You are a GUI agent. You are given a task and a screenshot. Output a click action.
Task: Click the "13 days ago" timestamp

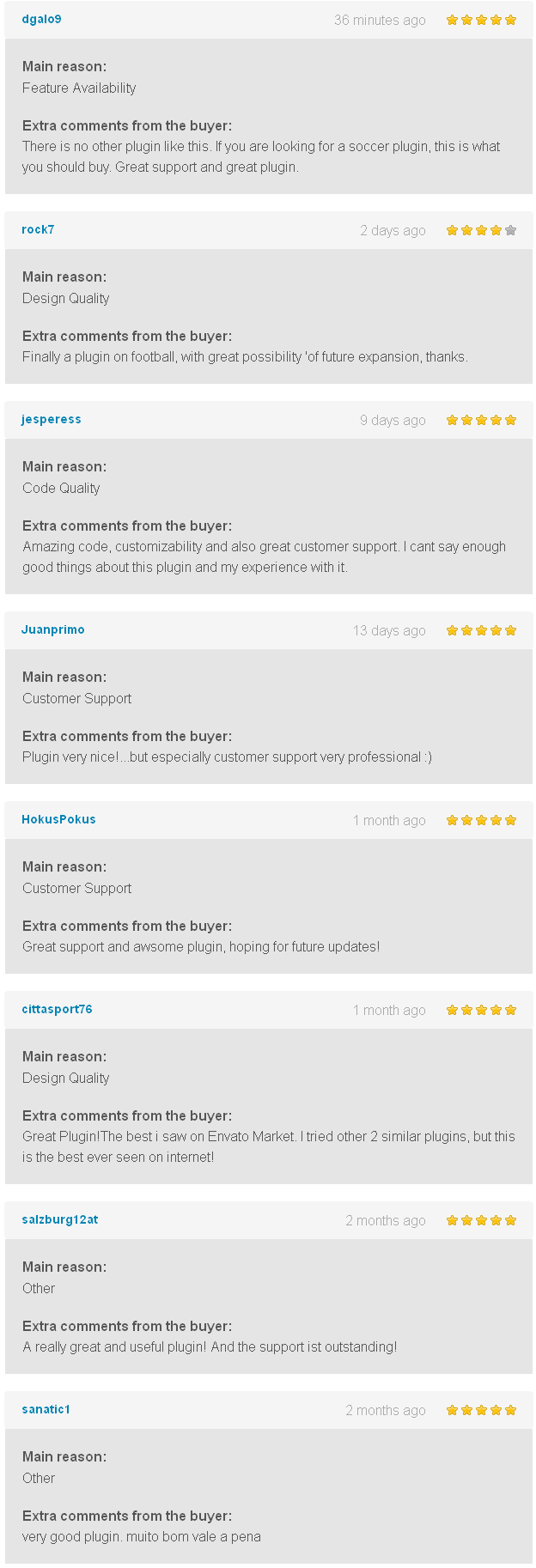[389, 630]
